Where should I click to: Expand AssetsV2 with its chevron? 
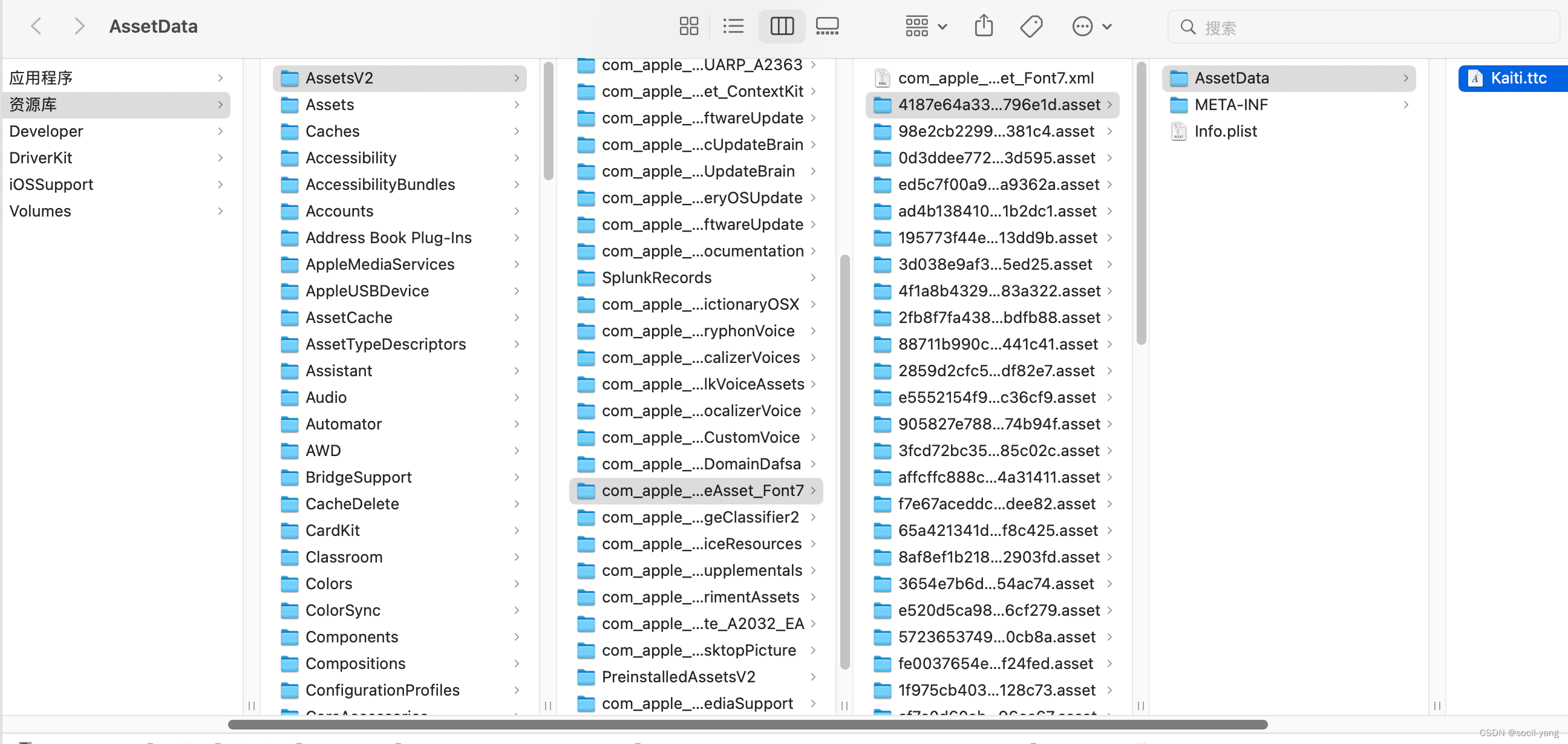[x=516, y=78]
